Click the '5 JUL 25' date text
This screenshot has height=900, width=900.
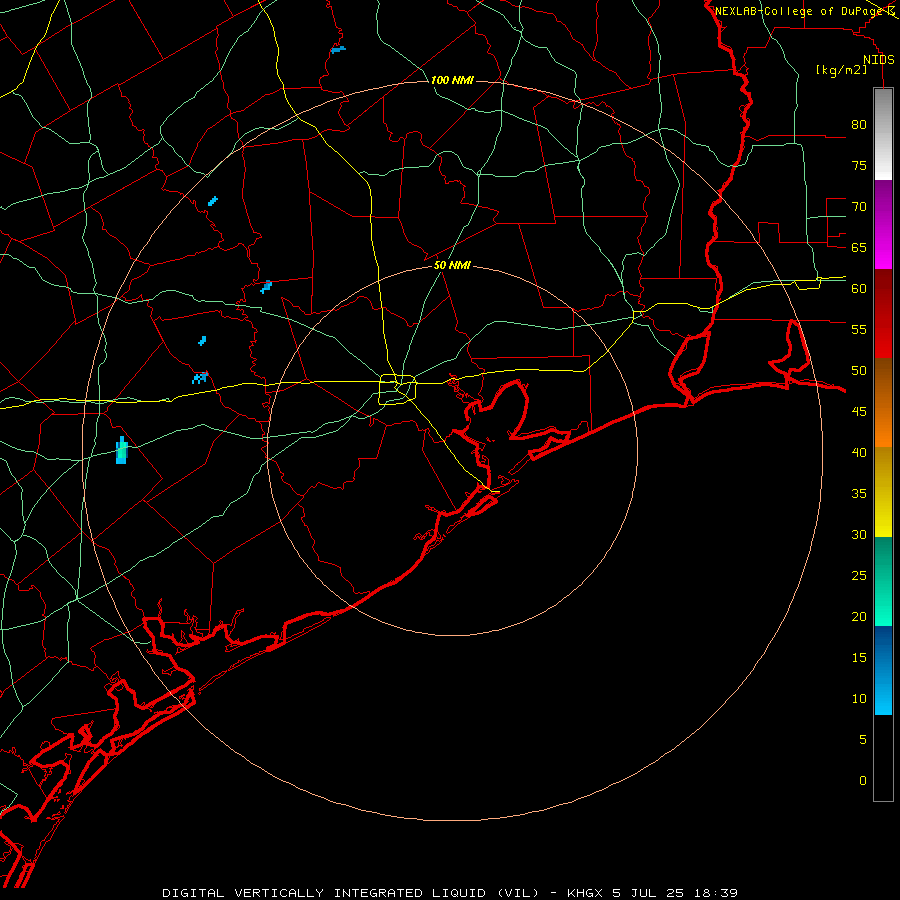pyautogui.click(x=649, y=893)
